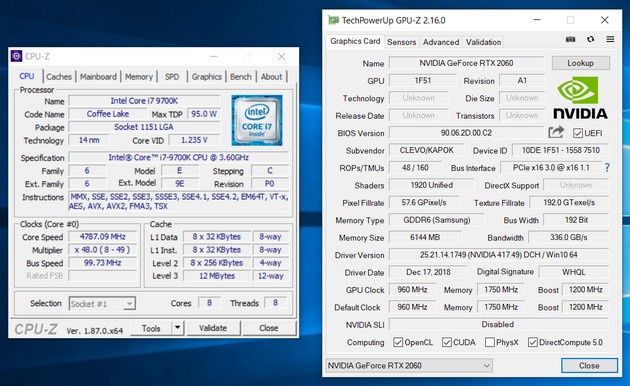
Task: Click the Bus Interface question mark icon
Action: (x=607, y=167)
